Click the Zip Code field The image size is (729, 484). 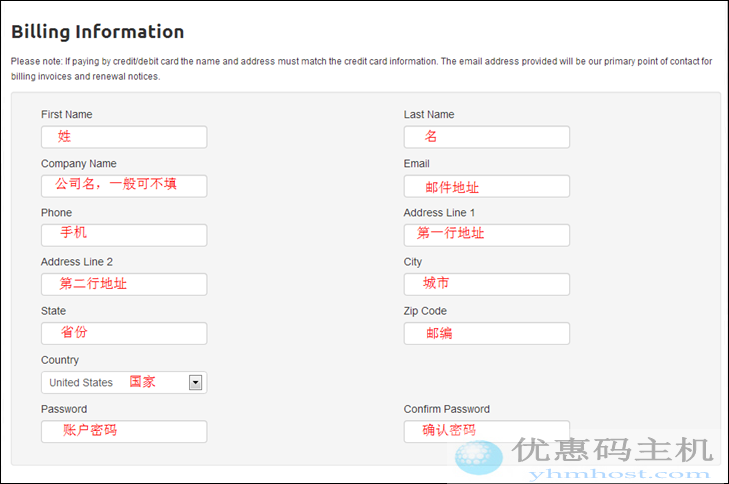(x=487, y=333)
